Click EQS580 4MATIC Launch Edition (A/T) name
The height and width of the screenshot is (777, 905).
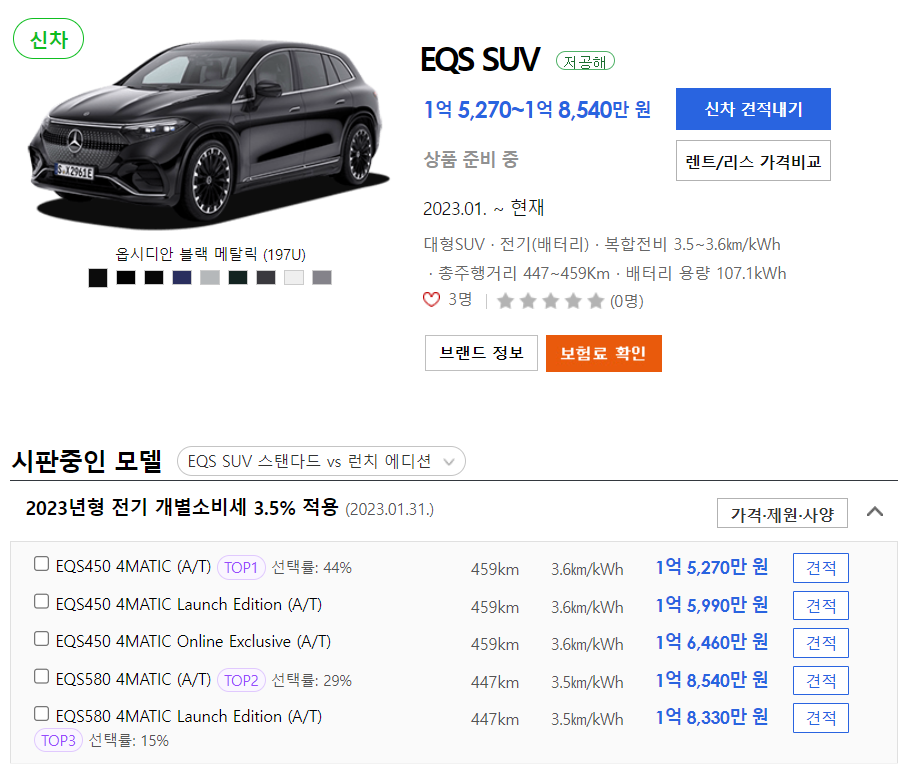point(189,716)
